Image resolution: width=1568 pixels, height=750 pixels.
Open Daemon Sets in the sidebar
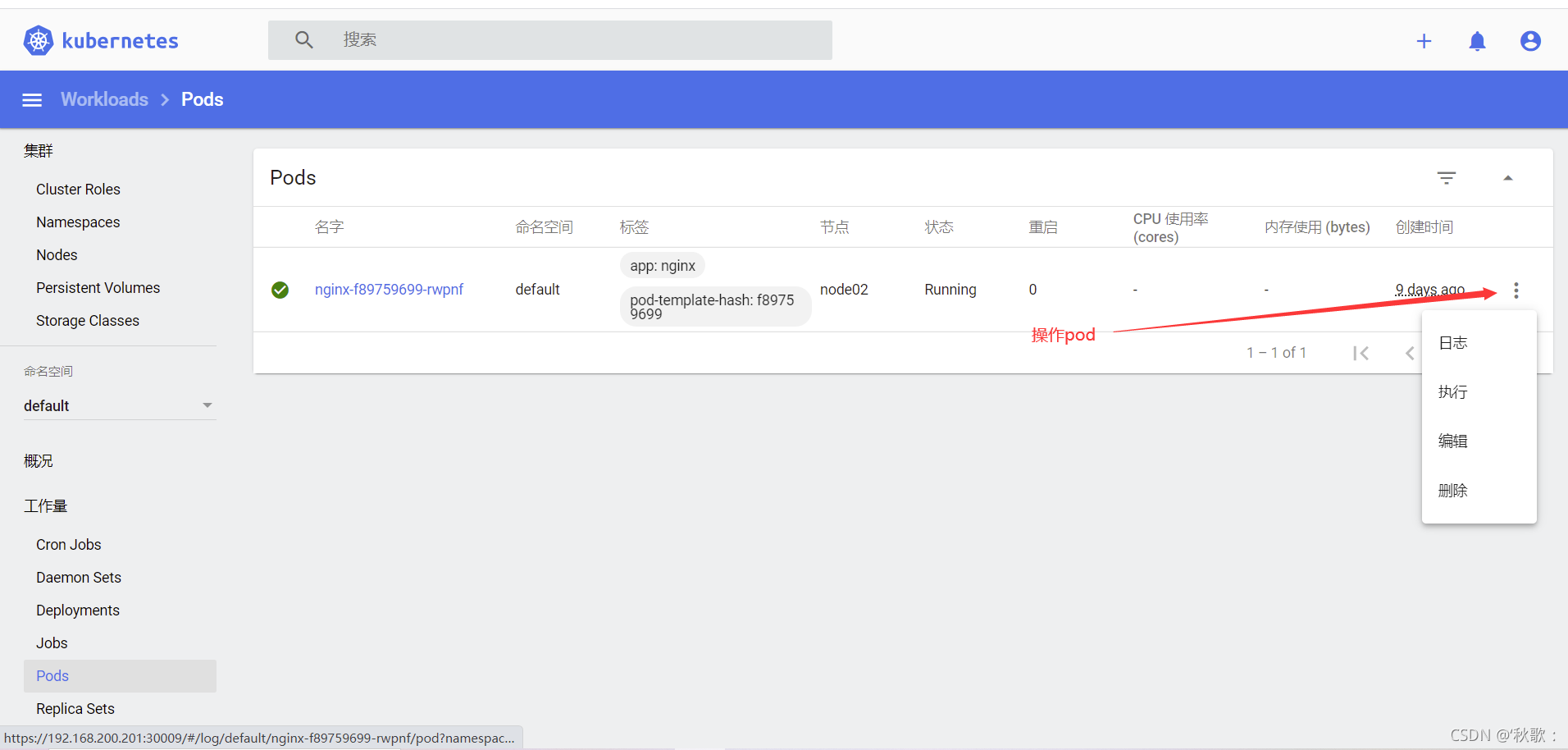[x=79, y=578]
